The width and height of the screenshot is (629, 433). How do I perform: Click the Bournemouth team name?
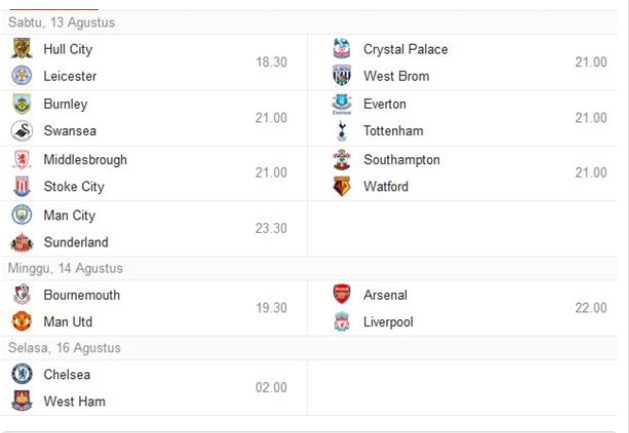[x=82, y=295]
